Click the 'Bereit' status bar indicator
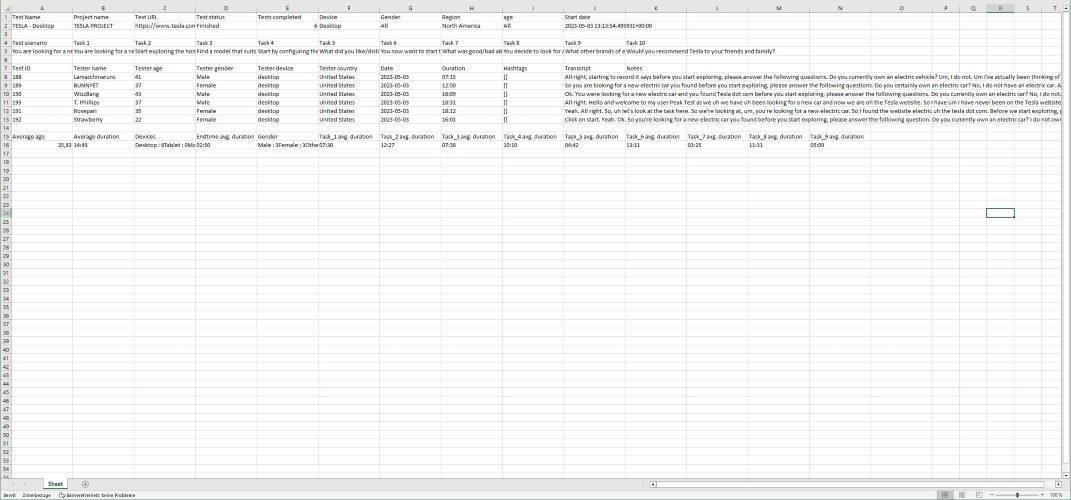Screen dimensions: 1071x500 9,495
